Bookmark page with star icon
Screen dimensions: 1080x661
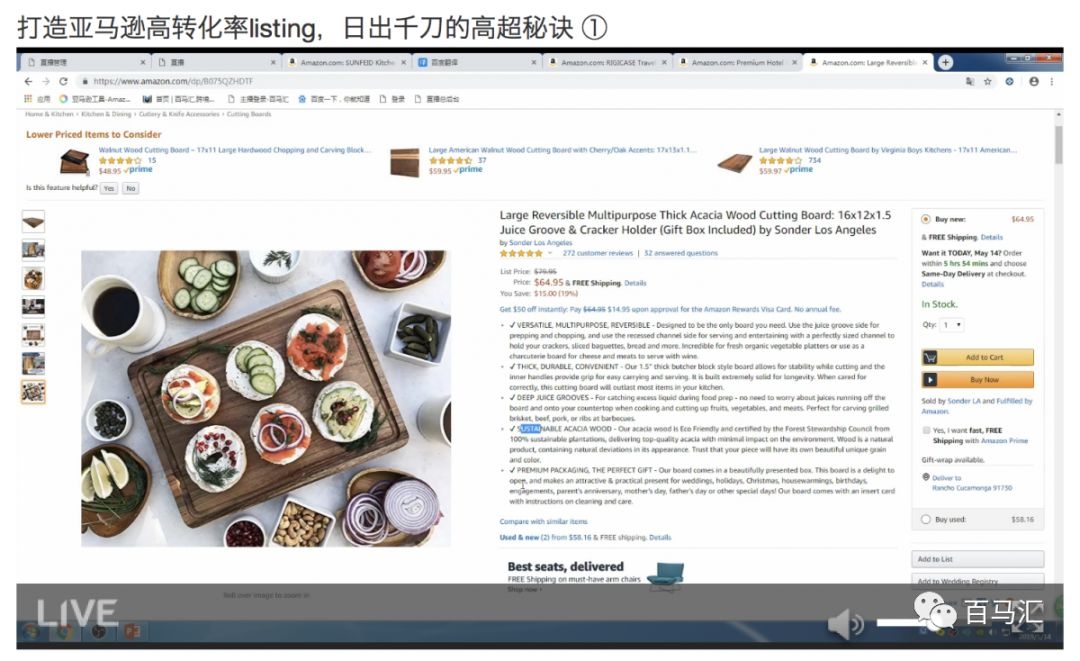[988, 81]
